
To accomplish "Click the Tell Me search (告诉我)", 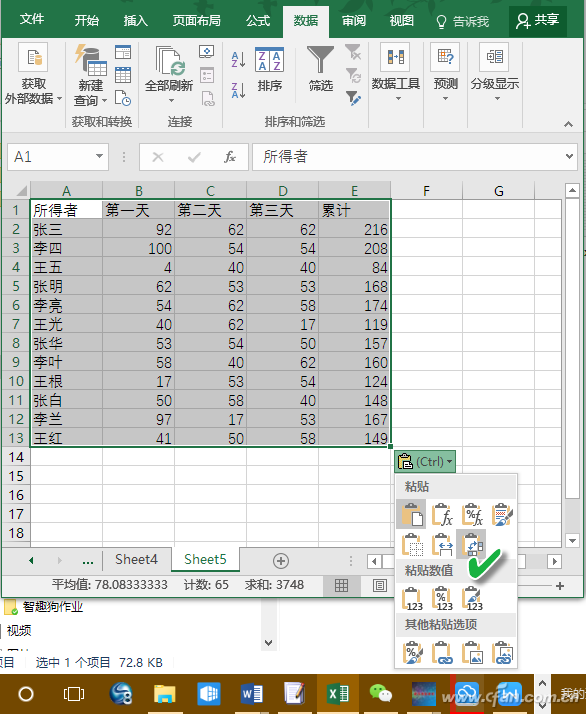I will pos(463,21).
